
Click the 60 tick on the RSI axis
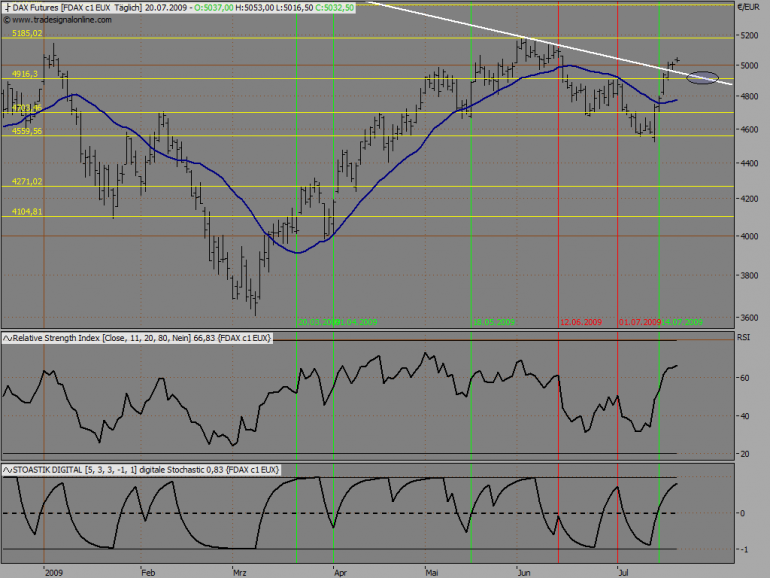pyautogui.click(x=744, y=378)
